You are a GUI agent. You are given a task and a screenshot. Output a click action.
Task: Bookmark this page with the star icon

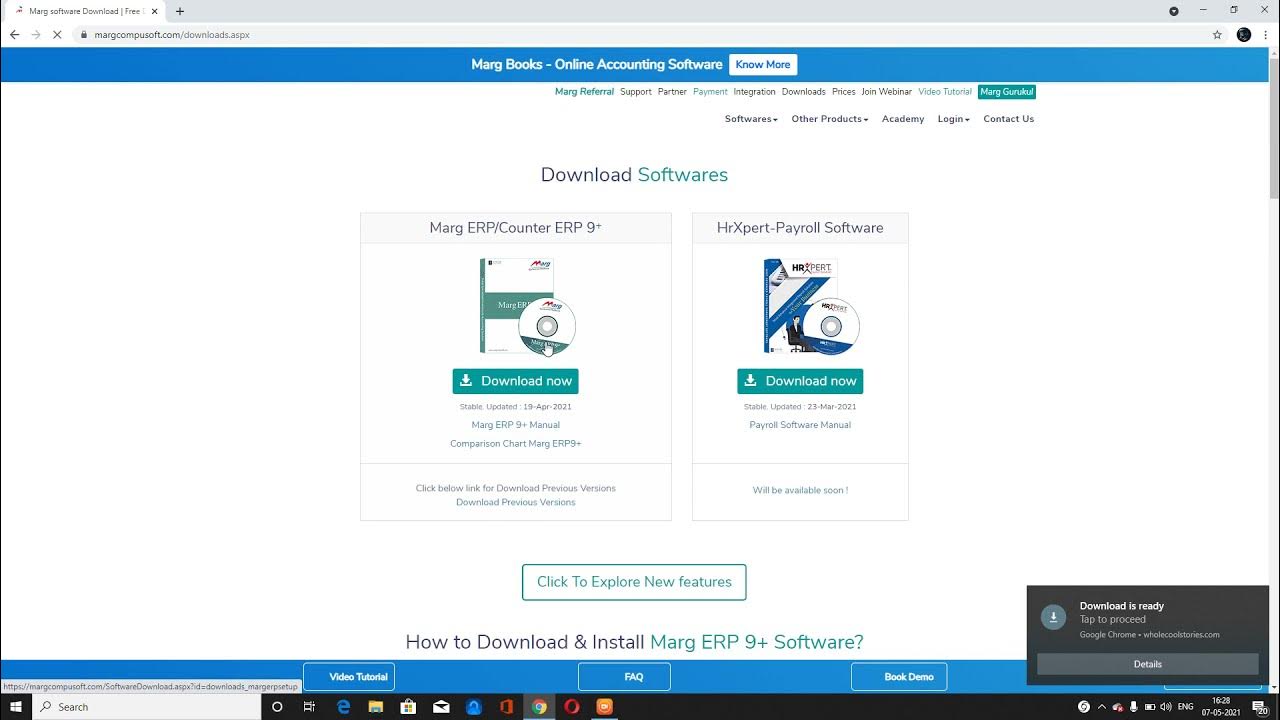tap(1217, 34)
